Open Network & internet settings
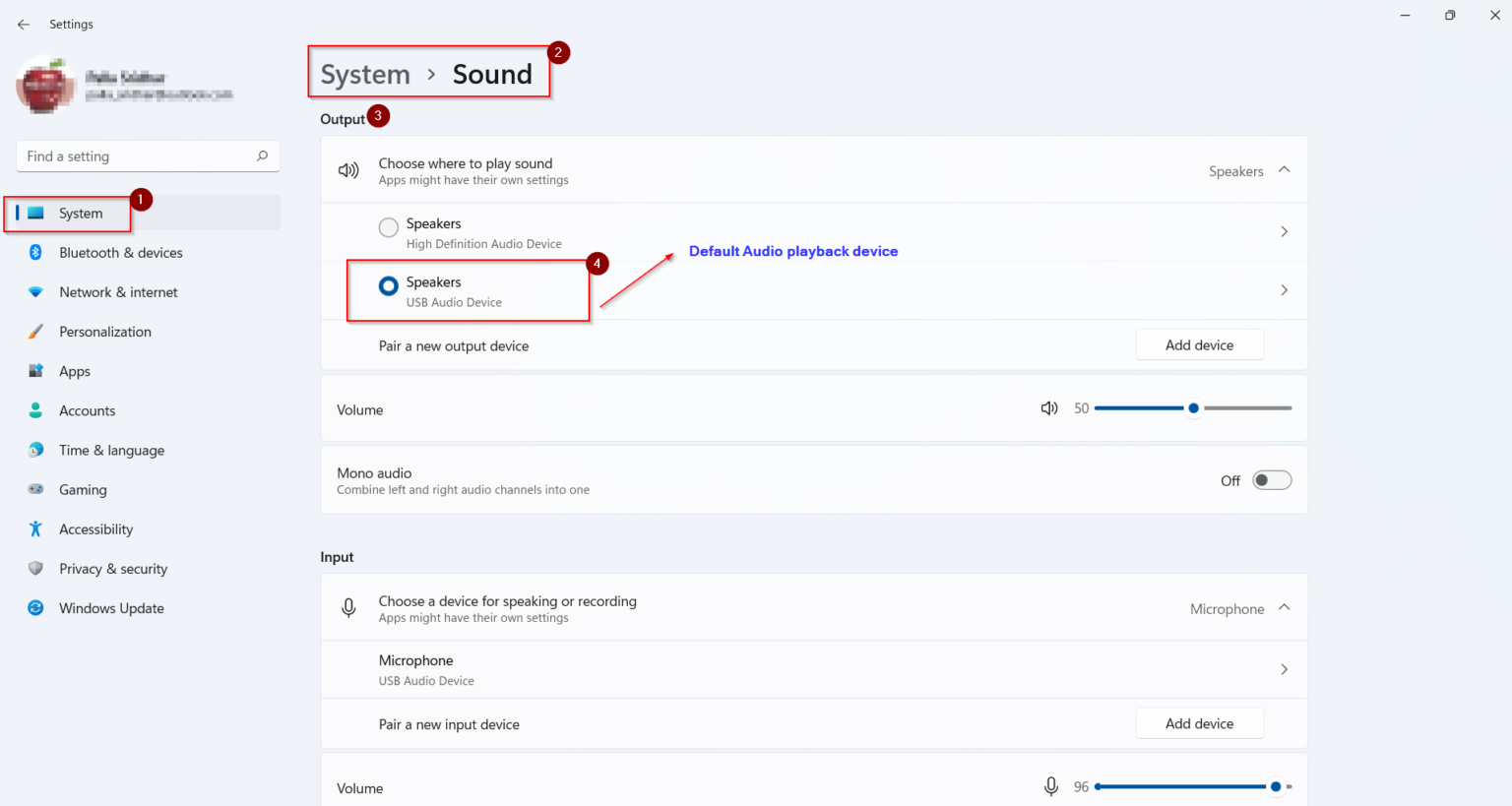 coord(117,291)
